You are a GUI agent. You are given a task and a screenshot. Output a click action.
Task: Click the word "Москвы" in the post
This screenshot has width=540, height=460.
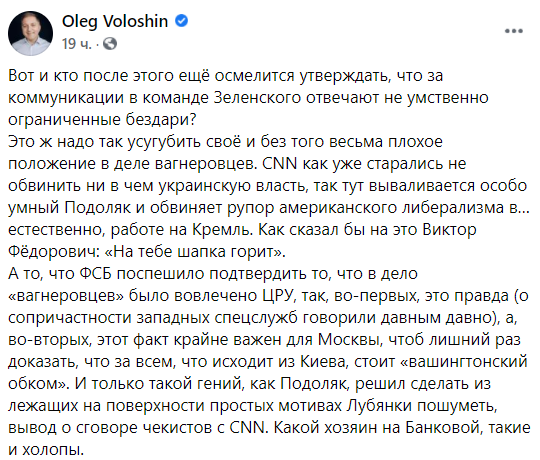[350, 340]
